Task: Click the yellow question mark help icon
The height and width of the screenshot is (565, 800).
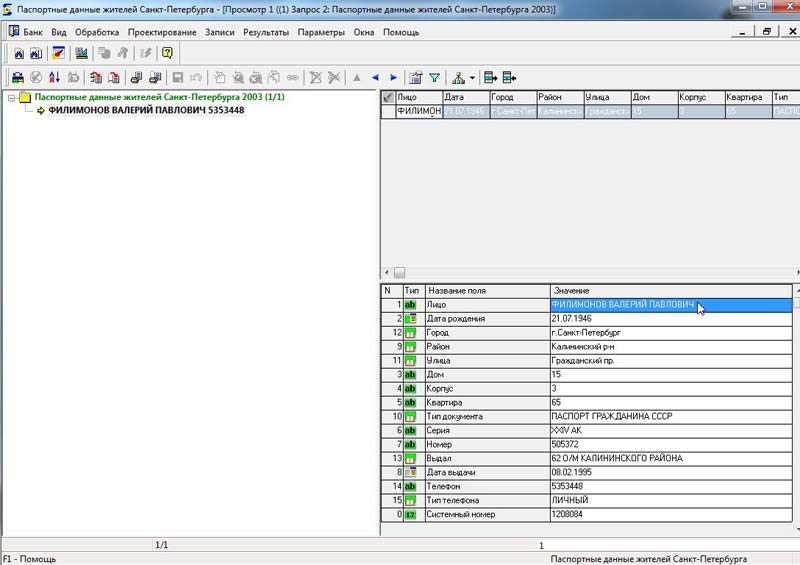Action: (167, 53)
